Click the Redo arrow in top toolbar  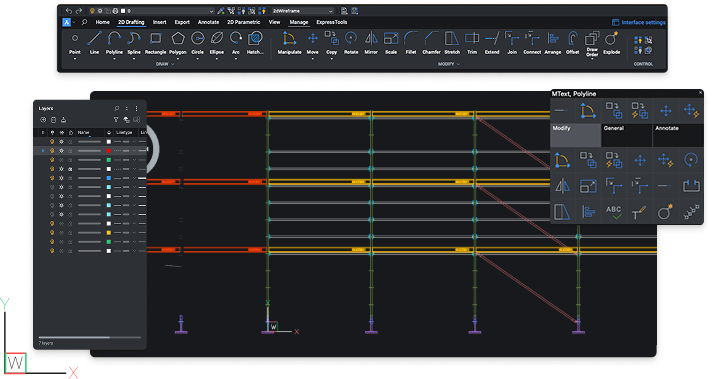79,10
